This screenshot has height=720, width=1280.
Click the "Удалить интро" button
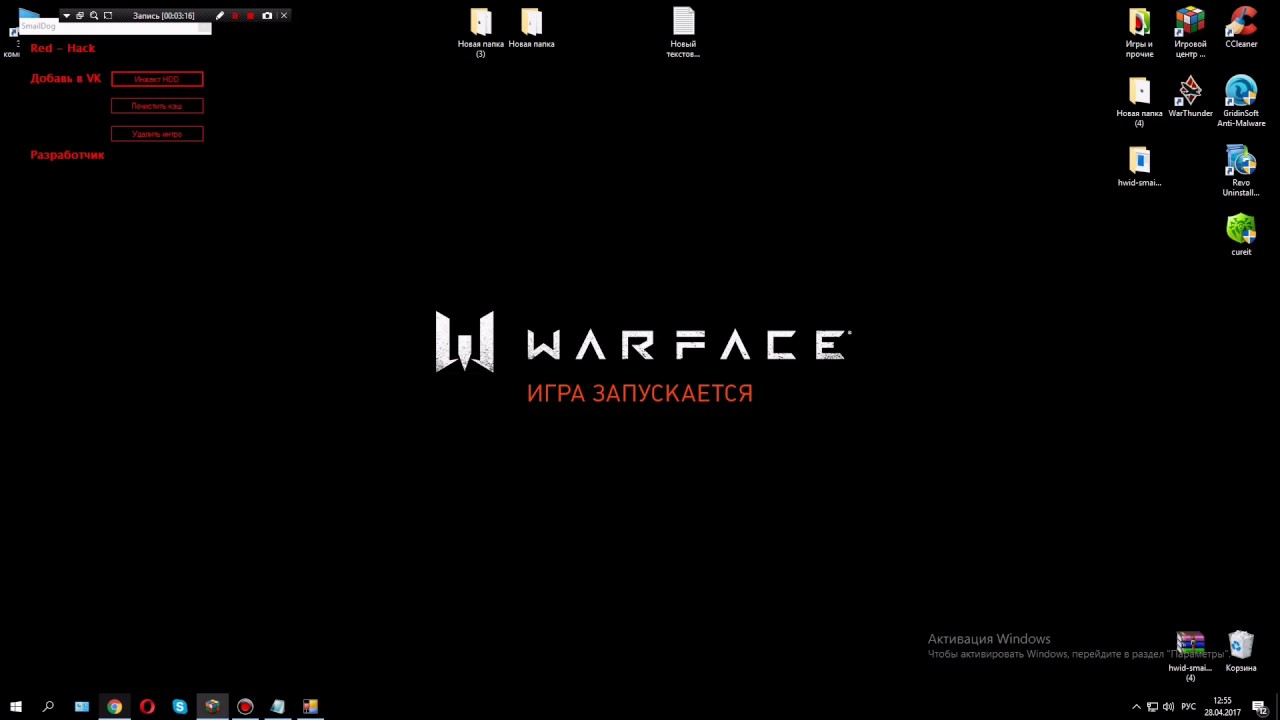[157, 134]
